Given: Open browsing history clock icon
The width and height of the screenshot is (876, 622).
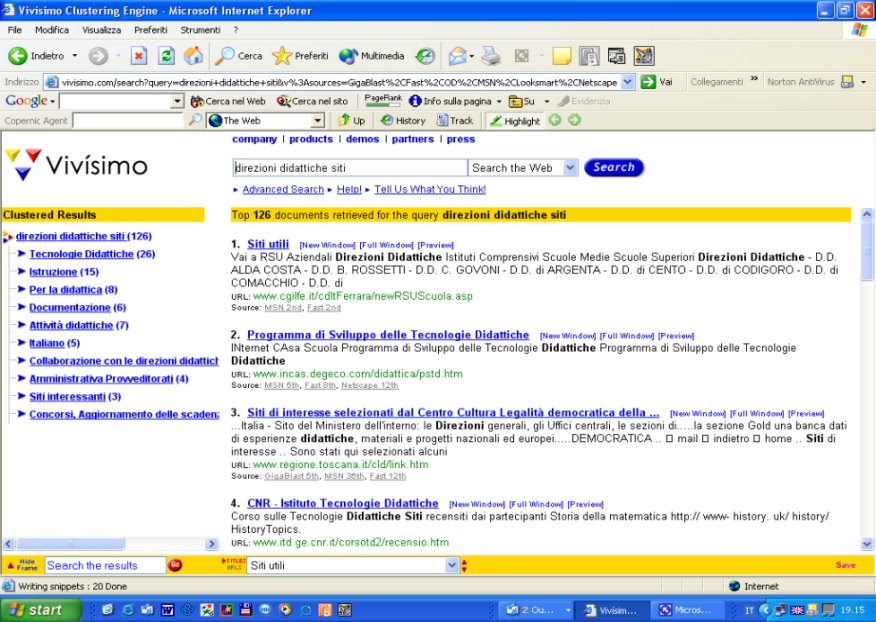Looking at the screenshot, I should (425, 56).
